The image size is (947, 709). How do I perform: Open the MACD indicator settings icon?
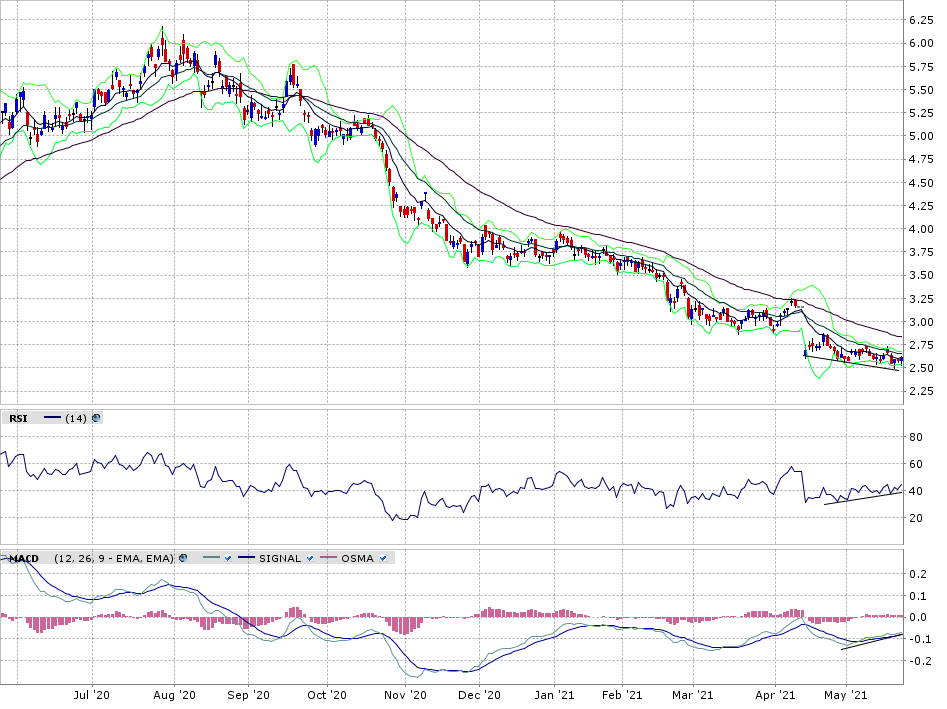183,558
